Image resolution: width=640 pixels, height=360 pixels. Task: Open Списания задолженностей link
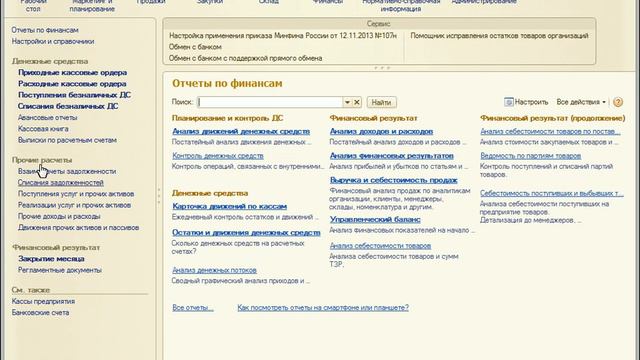[x=60, y=182]
